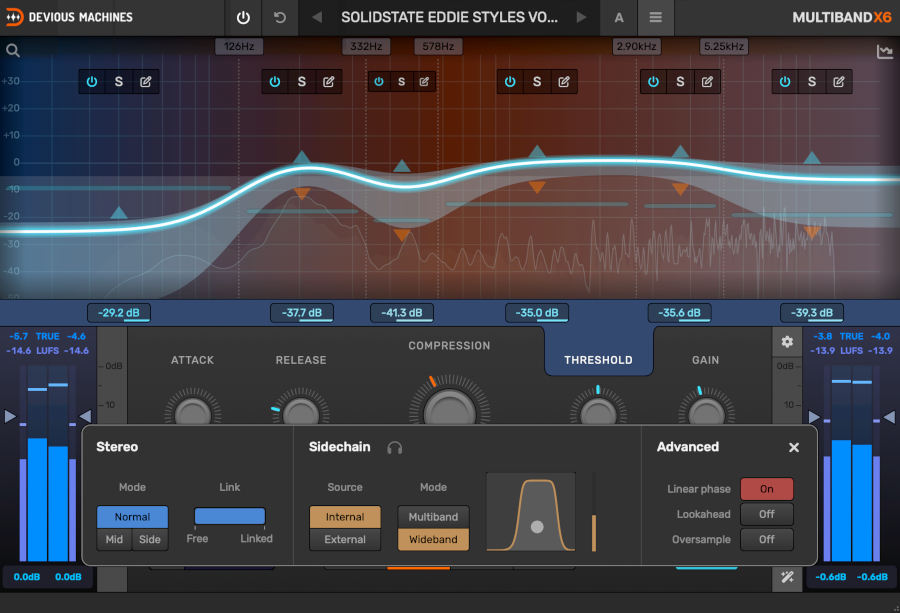
Task: Edit the -41.3 dB threshold value field
Action: pos(401,312)
